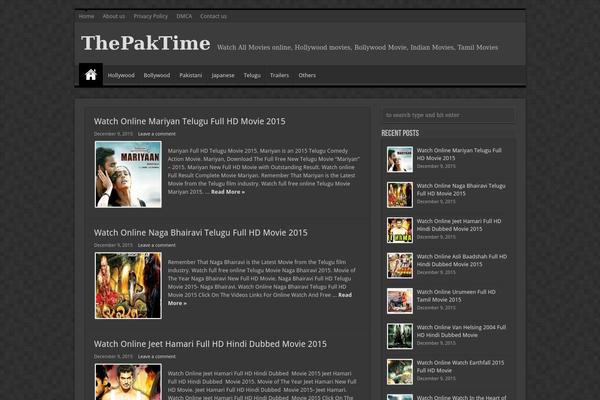Open the Contact us page
Screen dimensions: 600x400
coord(213,16)
